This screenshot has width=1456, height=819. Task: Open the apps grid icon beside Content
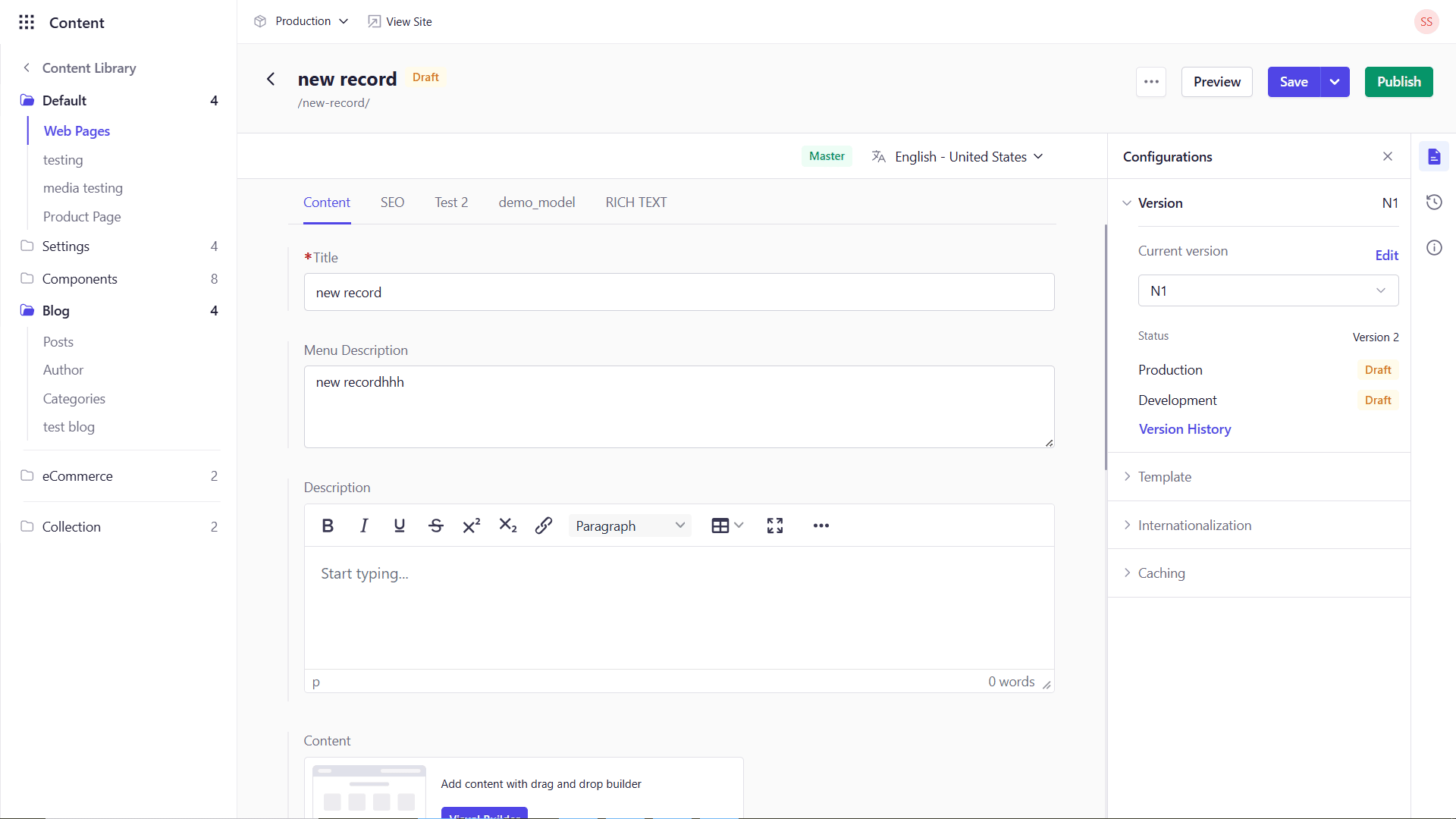pos(27,22)
